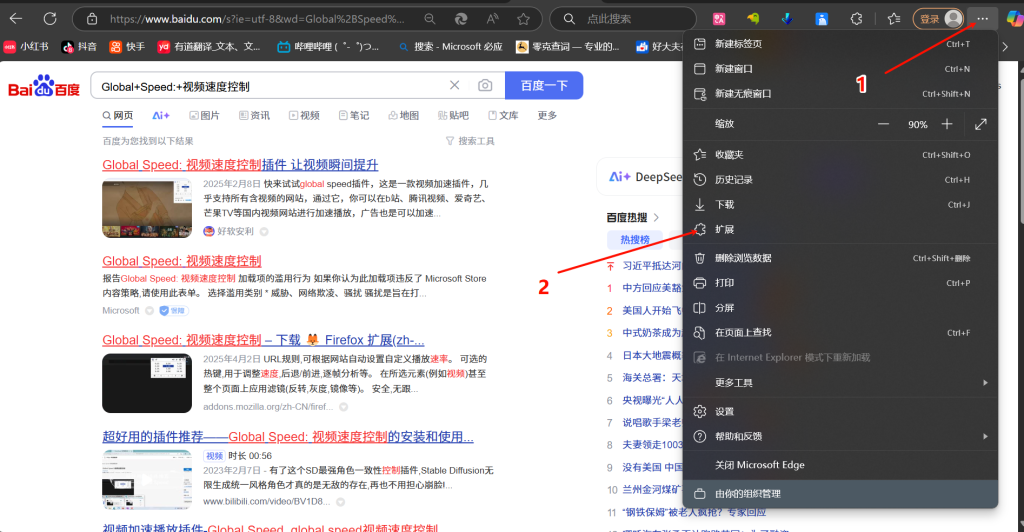Screen dimensions: 1024x532
Task: Go back using the browser back arrow
Action: (x=16, y=19)
